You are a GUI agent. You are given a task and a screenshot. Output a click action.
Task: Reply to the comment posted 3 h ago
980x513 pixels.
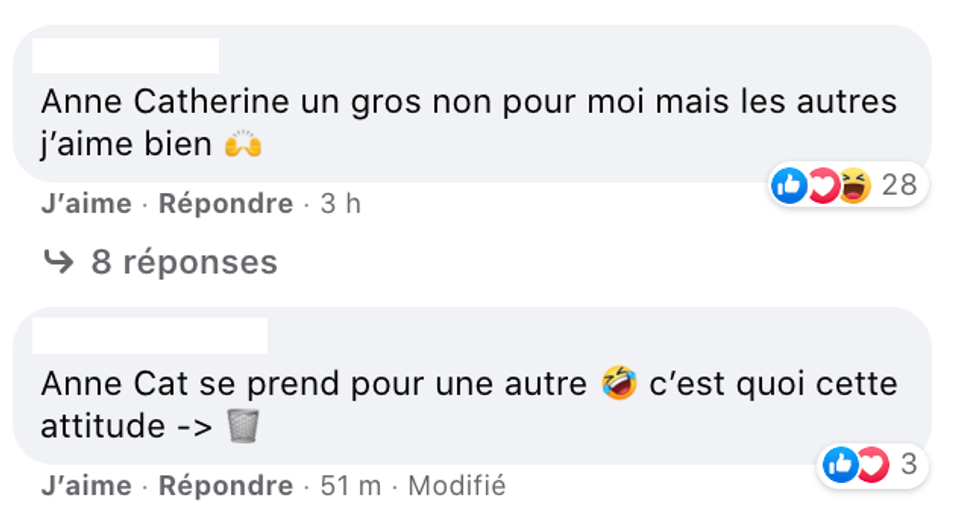tap(226, 204)
